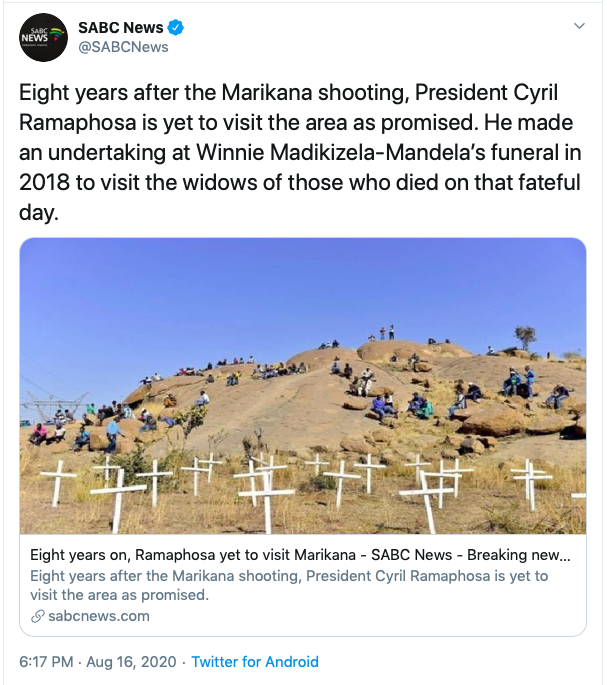
Task: Click the article description text in card
Action: (289, 585)
